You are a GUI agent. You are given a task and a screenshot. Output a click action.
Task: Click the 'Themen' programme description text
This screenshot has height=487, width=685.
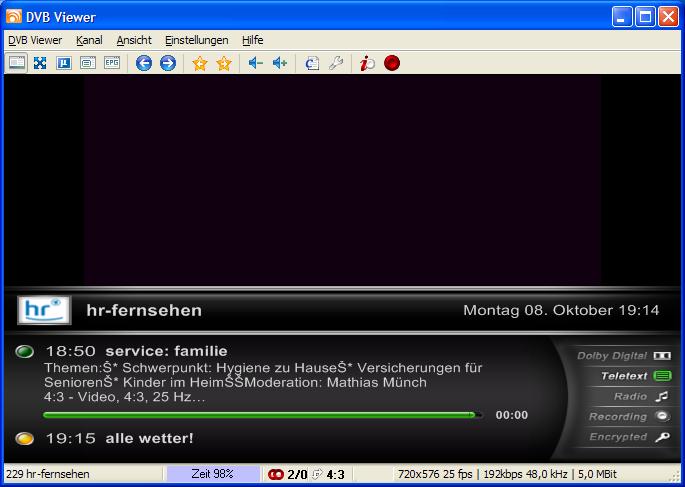(263, 375)
